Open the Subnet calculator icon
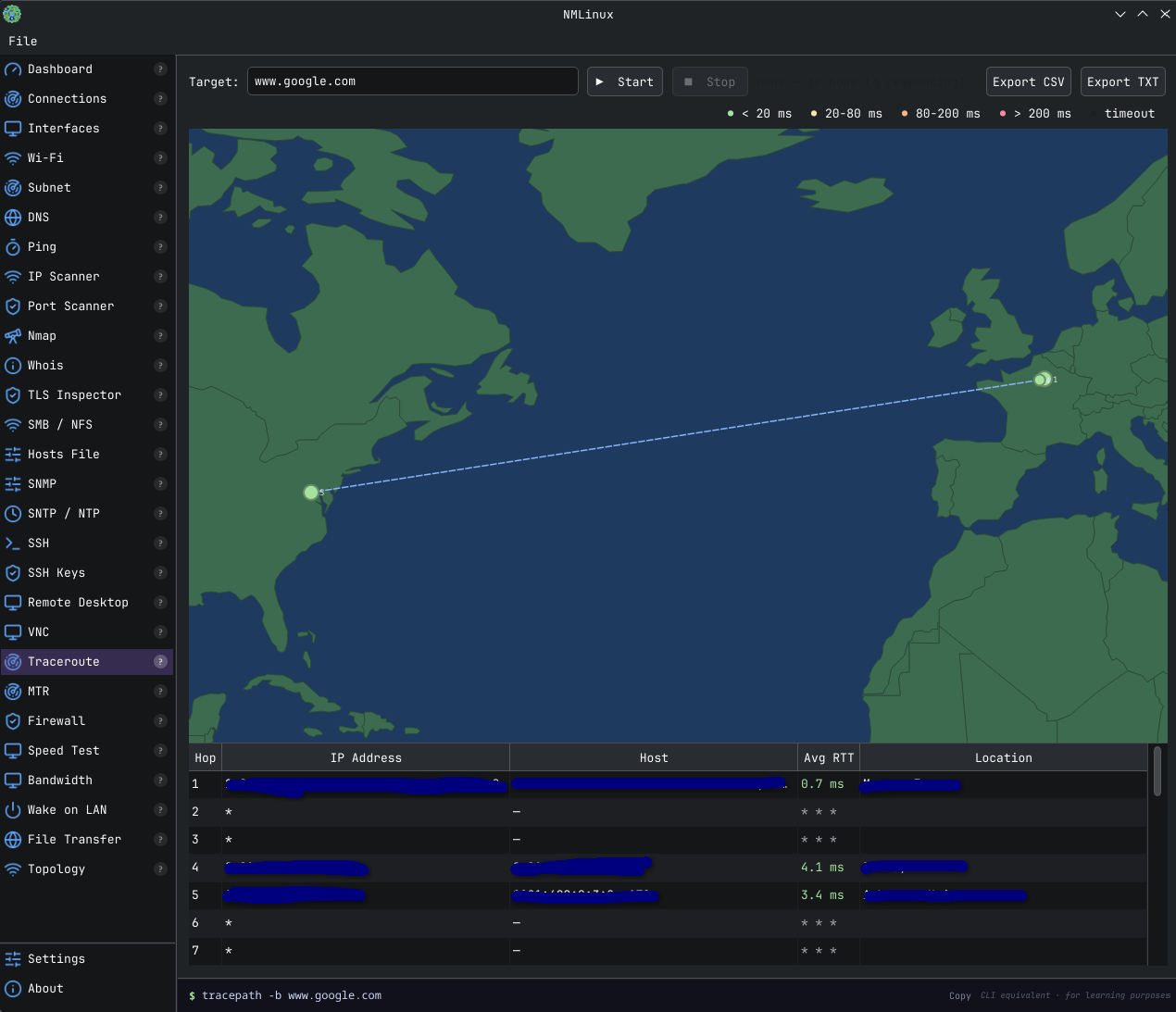 (13, 188)
